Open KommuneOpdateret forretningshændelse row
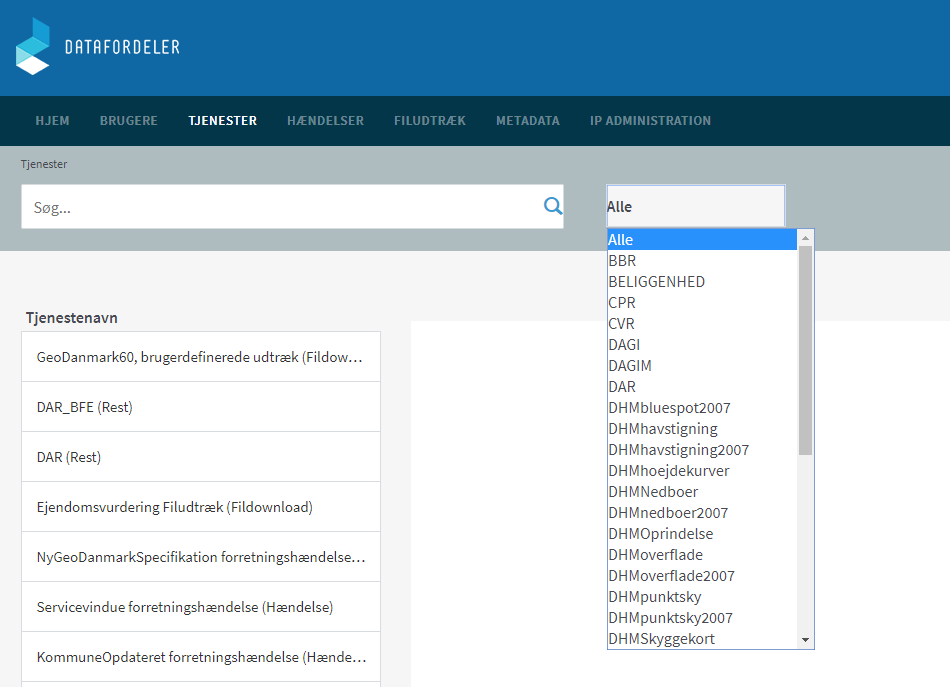This screenshot has width=950, height=687. pyautogui.click(x=201, y=657)
